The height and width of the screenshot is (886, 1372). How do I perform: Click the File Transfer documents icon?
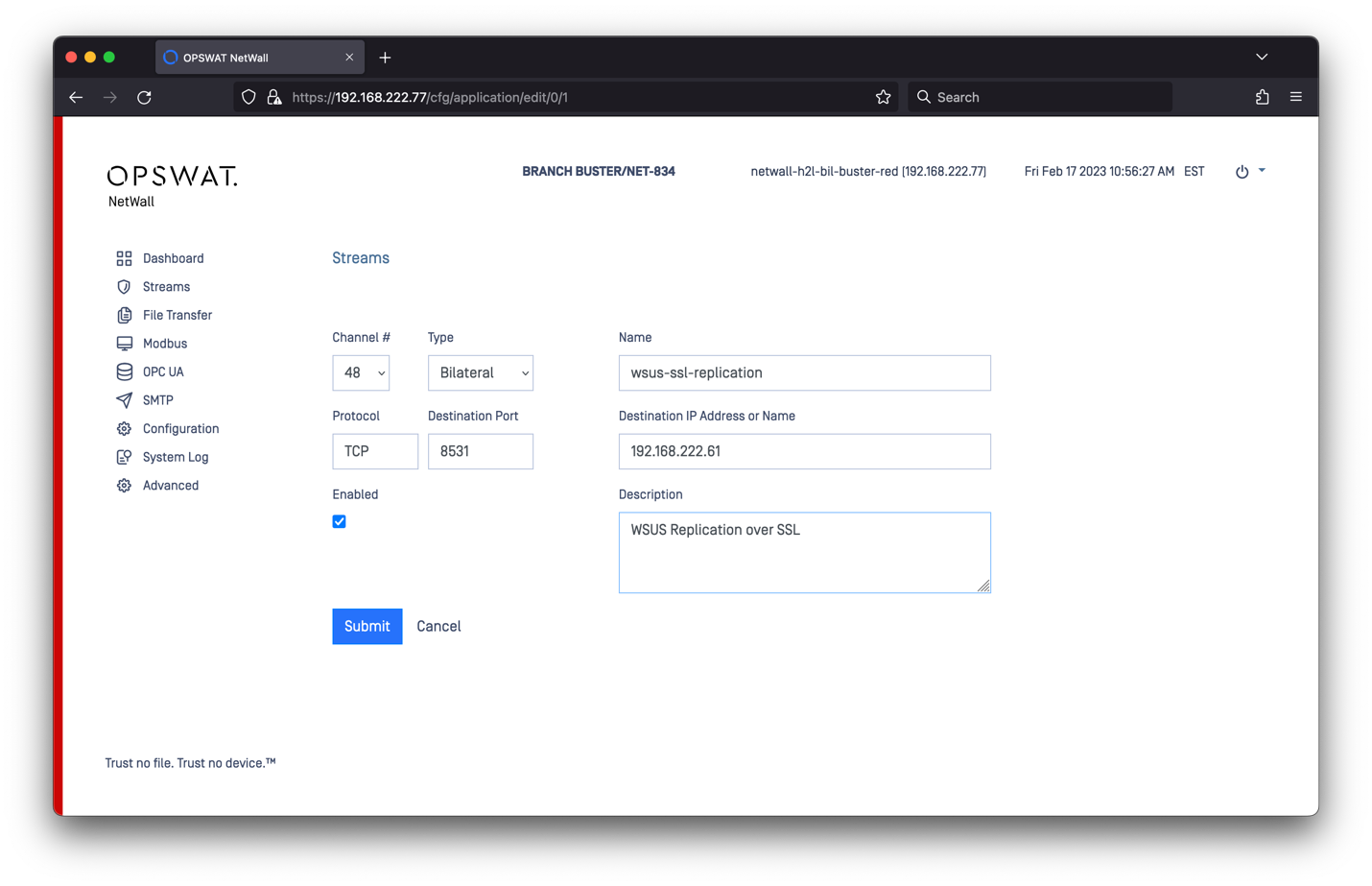coord(124,315)
